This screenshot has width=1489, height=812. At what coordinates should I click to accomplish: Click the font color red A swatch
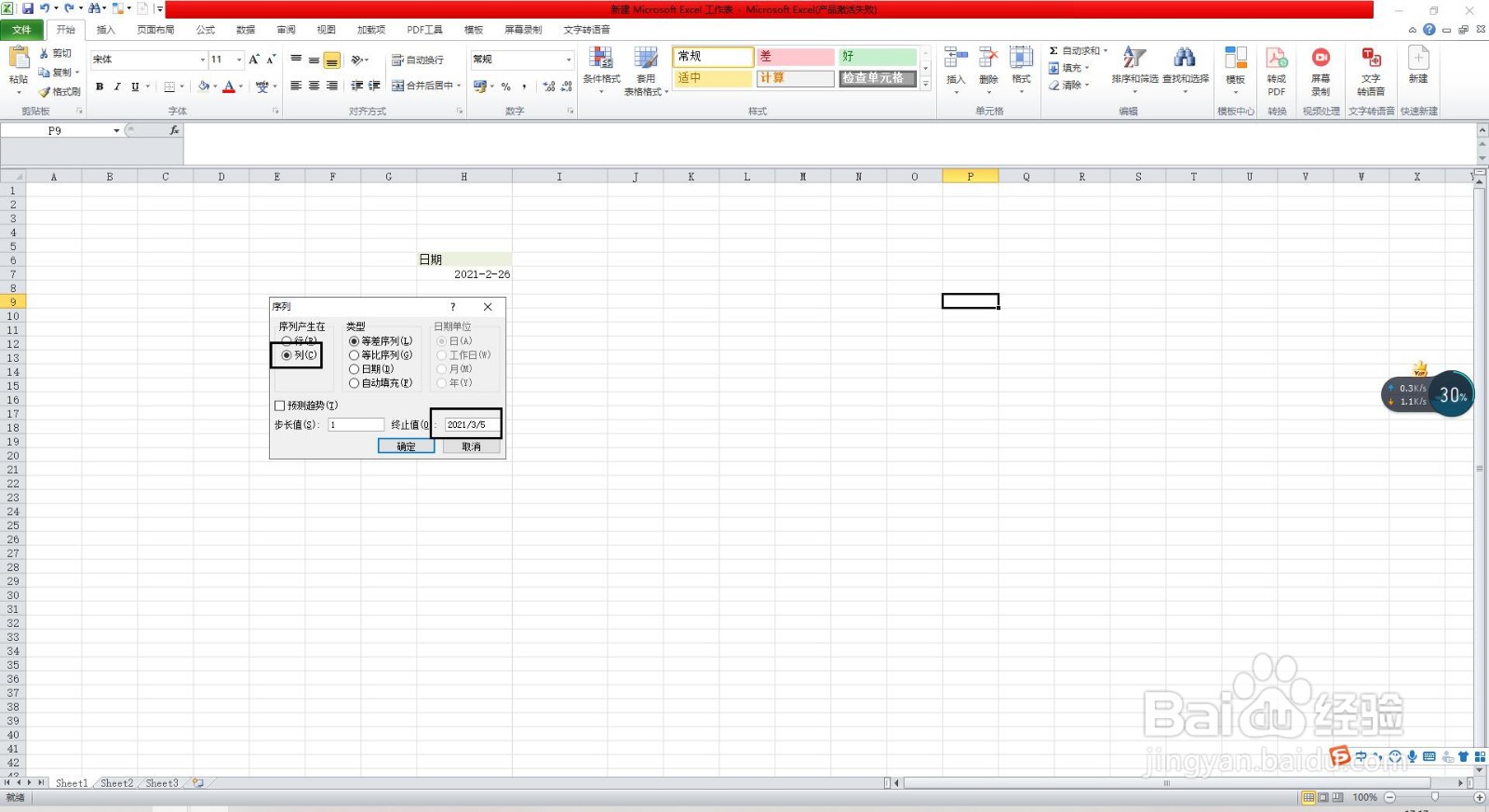(229, 87)
